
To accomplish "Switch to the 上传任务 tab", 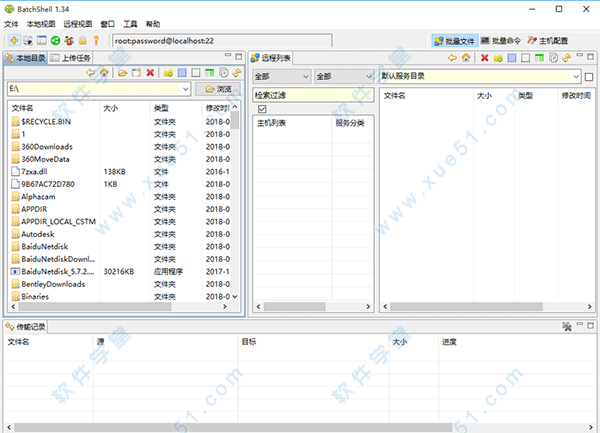I will (x=71, y=58).
